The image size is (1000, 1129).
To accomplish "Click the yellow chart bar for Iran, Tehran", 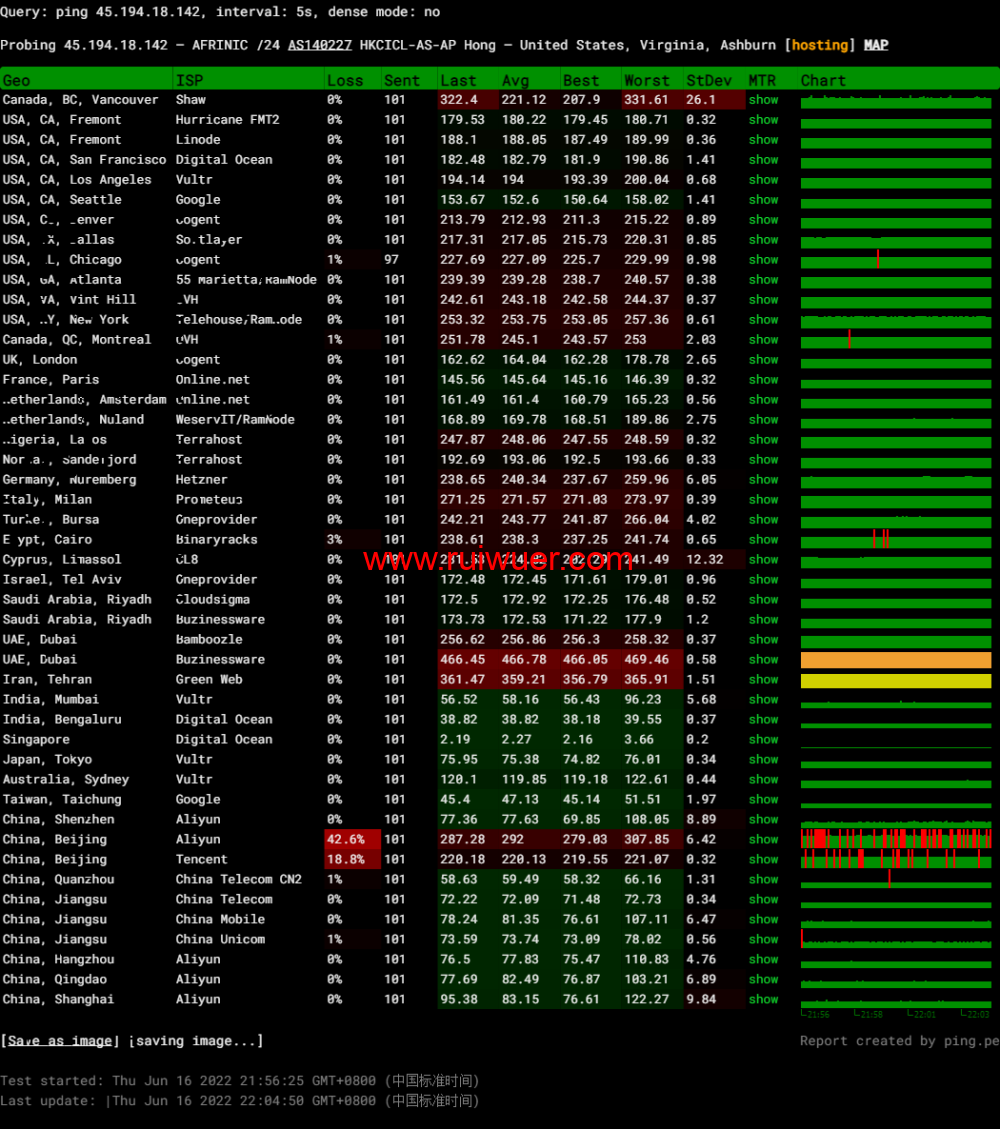I will pos(896,680).
